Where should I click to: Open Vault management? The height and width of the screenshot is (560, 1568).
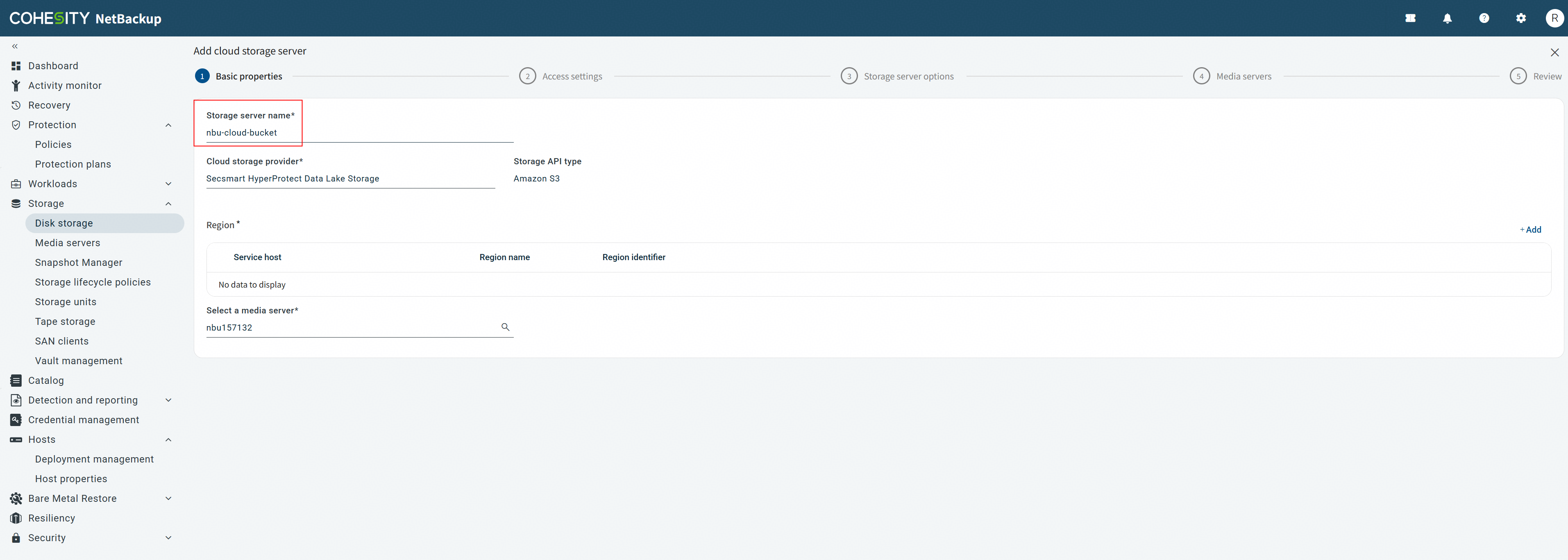click(79, 361)
